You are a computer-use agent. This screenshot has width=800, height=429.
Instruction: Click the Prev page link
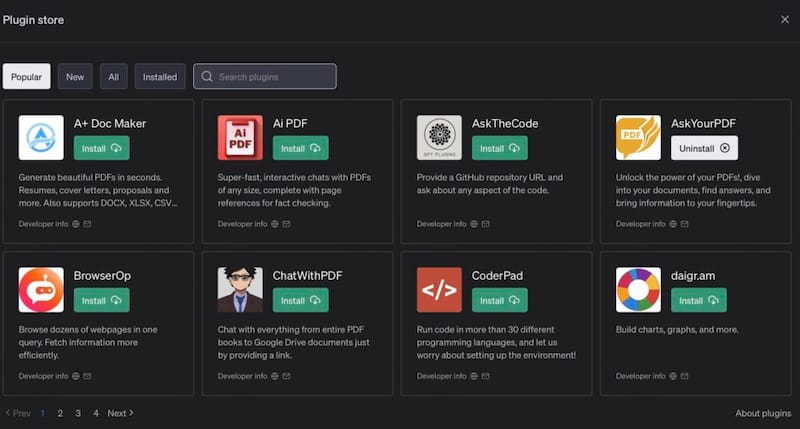(x=18, y=413)
